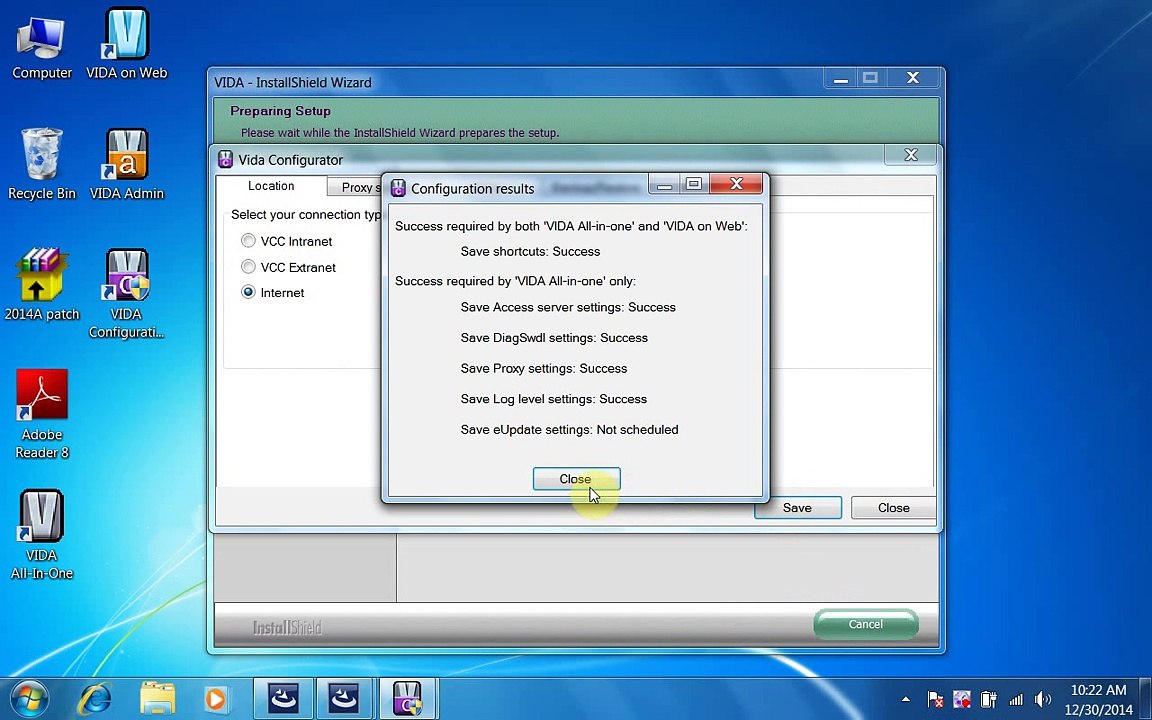
Task: Open the Windows Start menu
Action: tap(28, 699)
